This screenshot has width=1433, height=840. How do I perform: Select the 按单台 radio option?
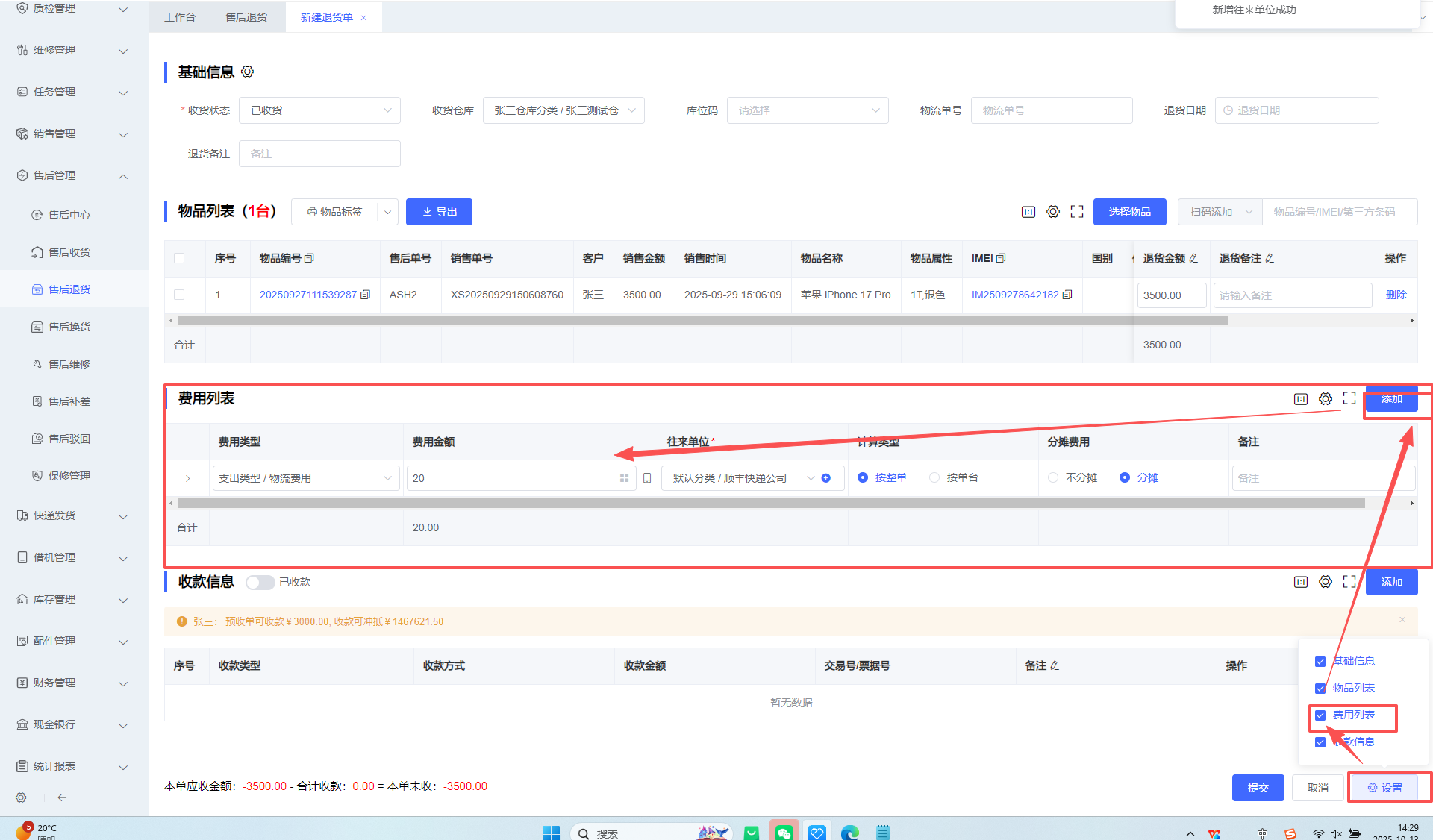click(x=934, y=477)
